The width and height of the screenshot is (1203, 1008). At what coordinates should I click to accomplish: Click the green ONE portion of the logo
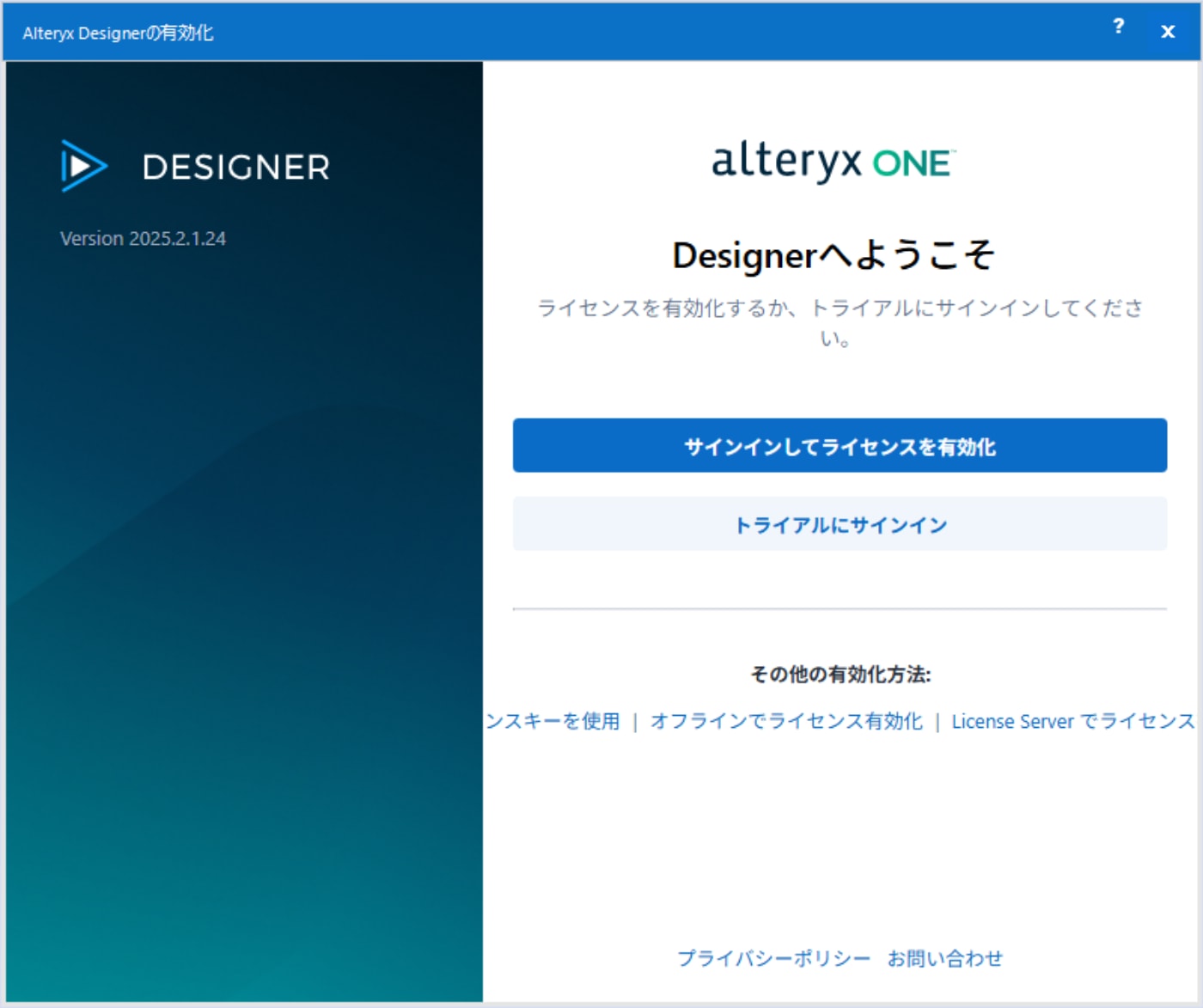click(911, 162)
